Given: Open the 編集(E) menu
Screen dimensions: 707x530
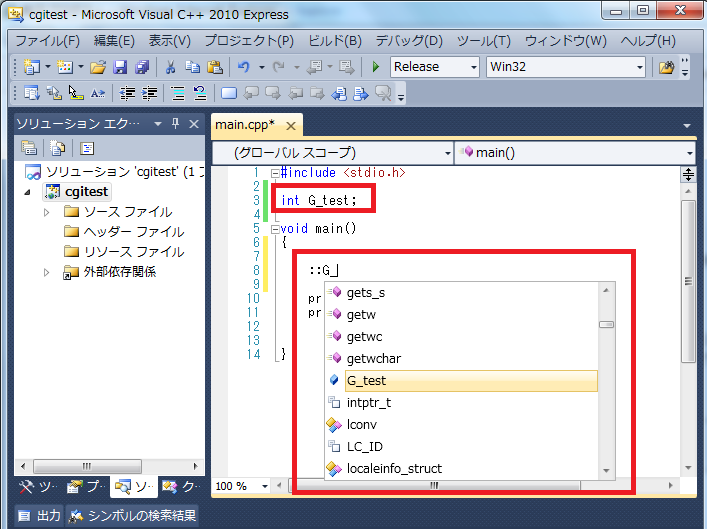Looking at the screenshot, I should click(114, 41).
